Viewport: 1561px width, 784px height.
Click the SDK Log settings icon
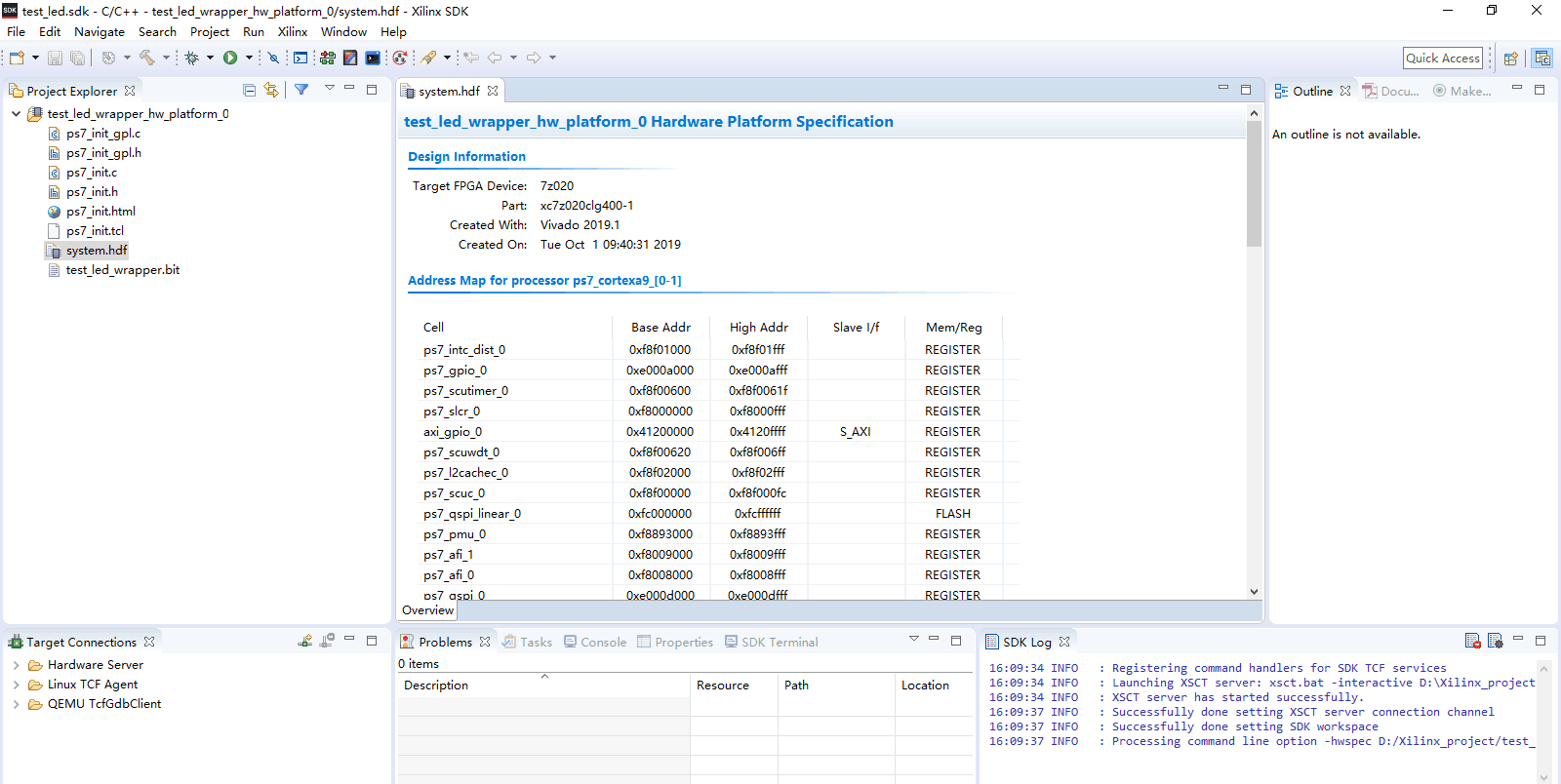pos(1496,641)
